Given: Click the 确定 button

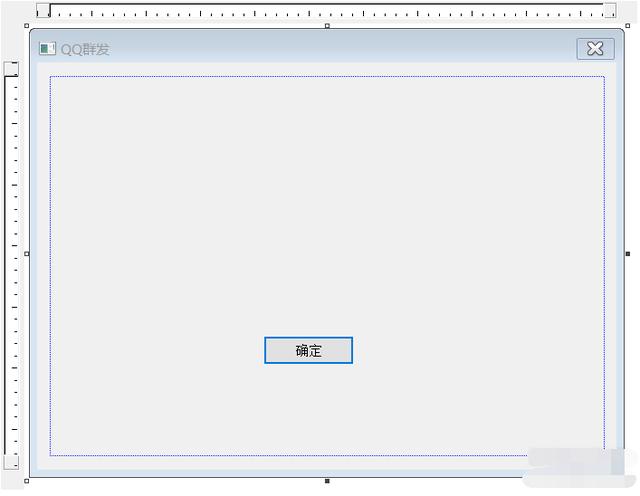Looking at the screenshot, I should (308, 350).
